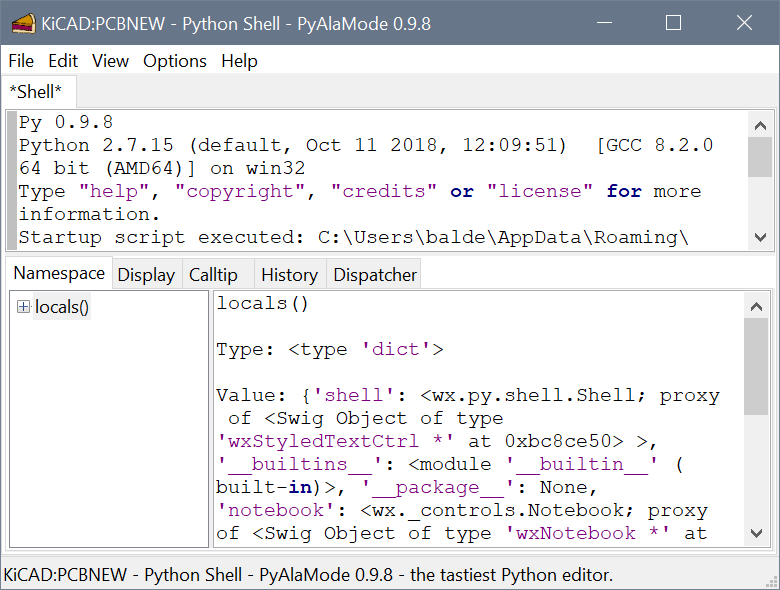The image size is (780, 590).
Task: Select the locals() tree item
Action: [x=62, y=307]
